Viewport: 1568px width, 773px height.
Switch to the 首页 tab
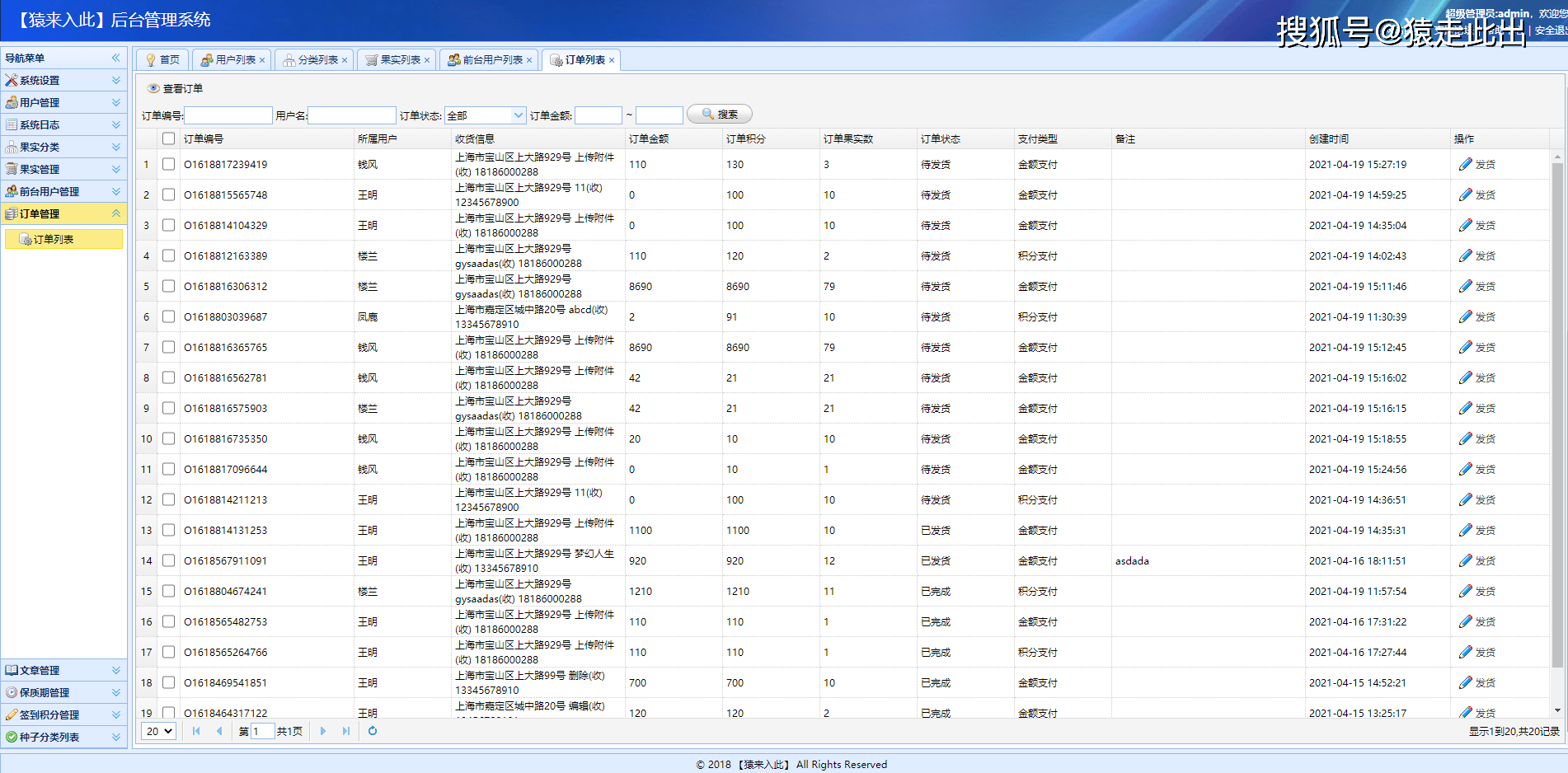[x=162, y=60]
